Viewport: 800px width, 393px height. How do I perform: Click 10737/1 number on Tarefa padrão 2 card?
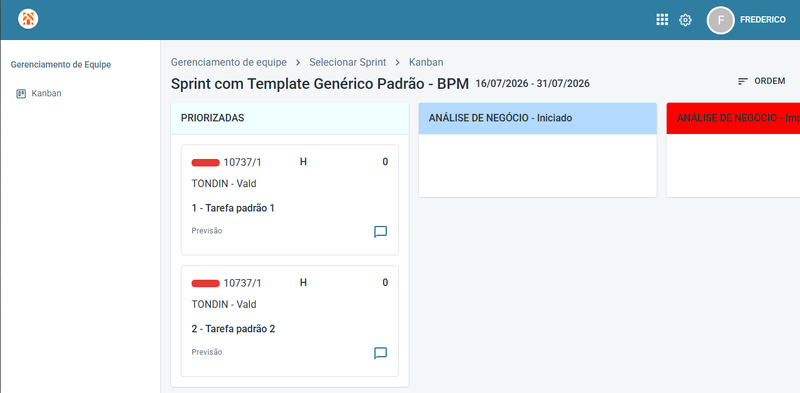tap(242, 283)
